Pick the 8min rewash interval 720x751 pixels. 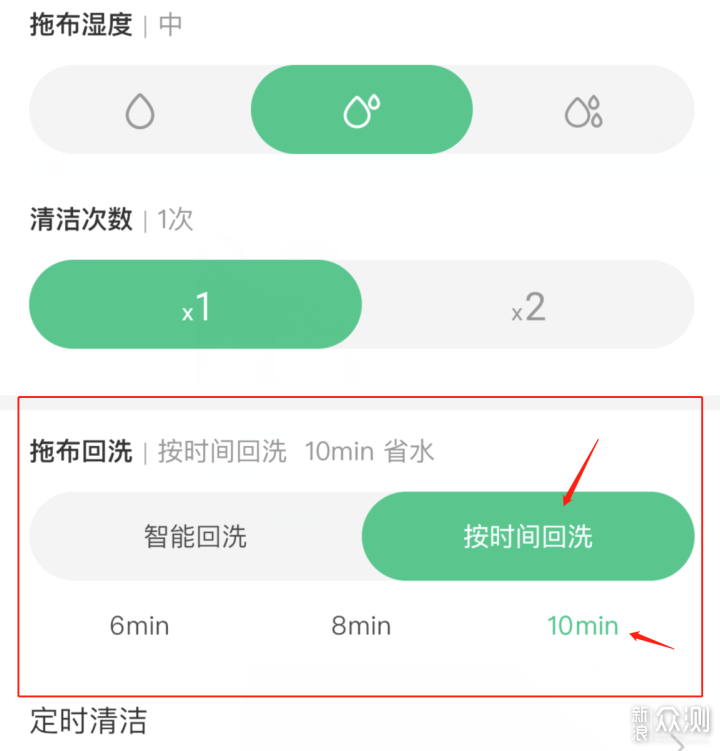(x=361, y=626)
